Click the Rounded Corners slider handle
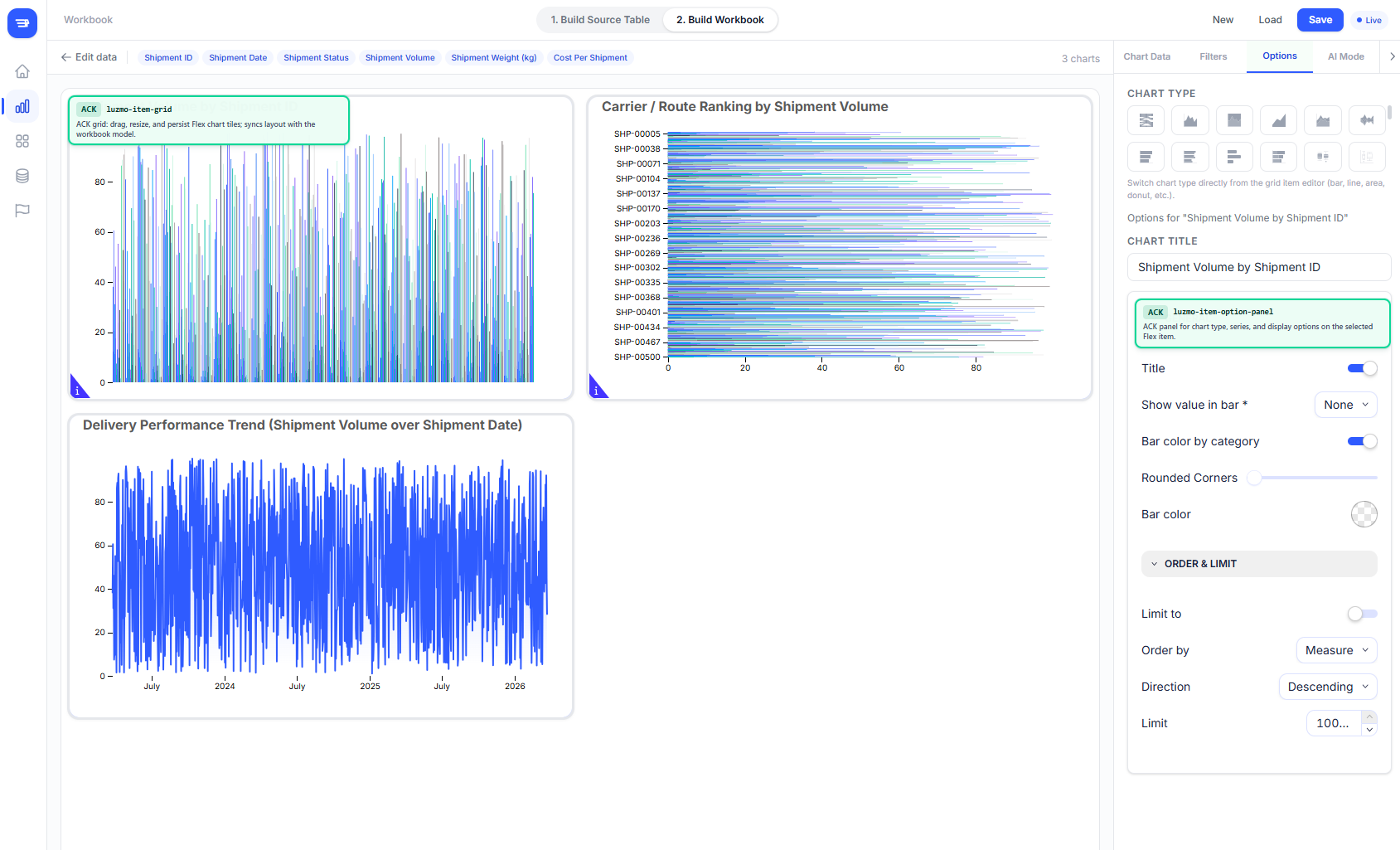The height and width of the screenshot is (850, 1400). 1254,478
